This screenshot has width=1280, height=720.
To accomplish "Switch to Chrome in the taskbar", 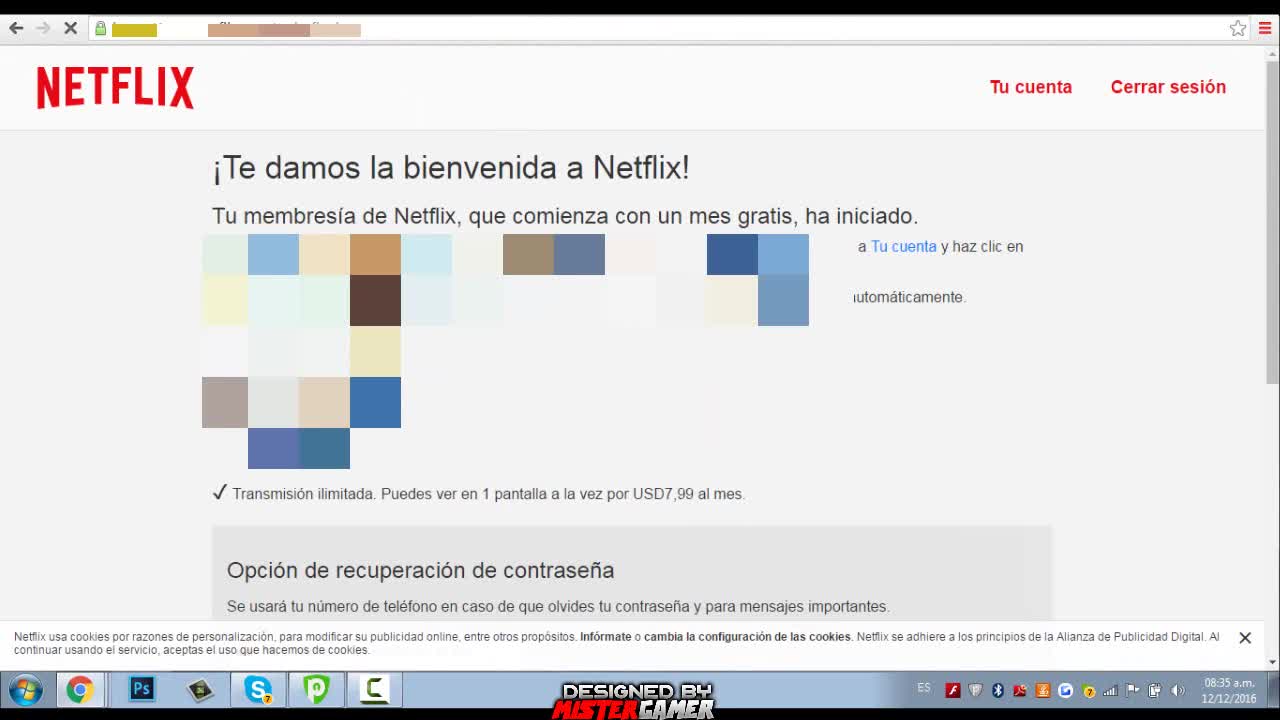I will point(80,690).
